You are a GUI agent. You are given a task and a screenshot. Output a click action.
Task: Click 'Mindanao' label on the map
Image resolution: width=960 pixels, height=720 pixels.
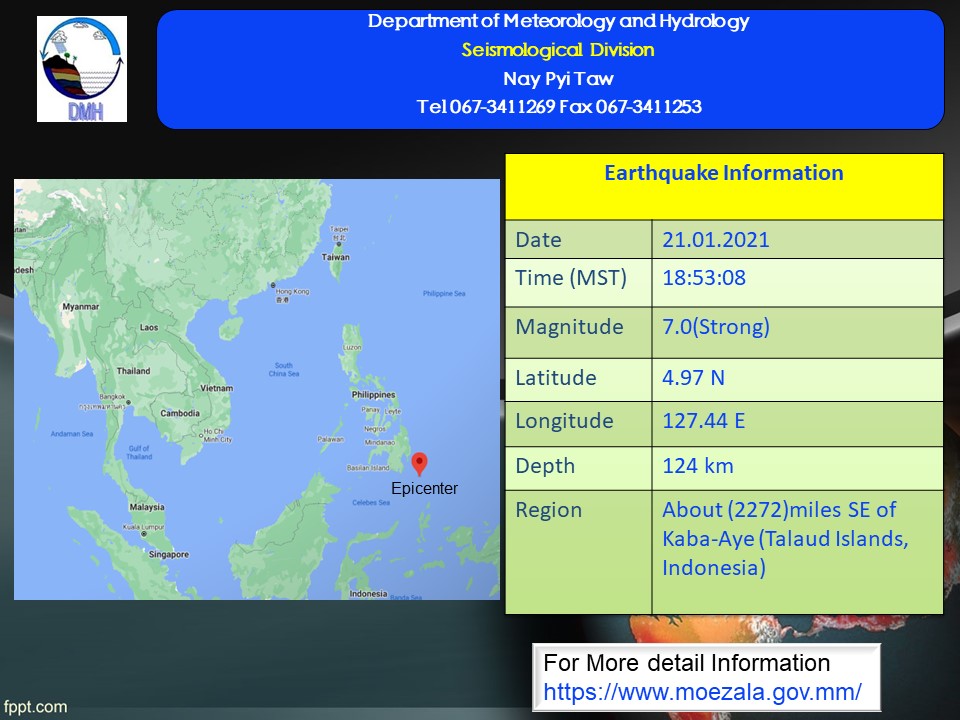tap(380, 442)
